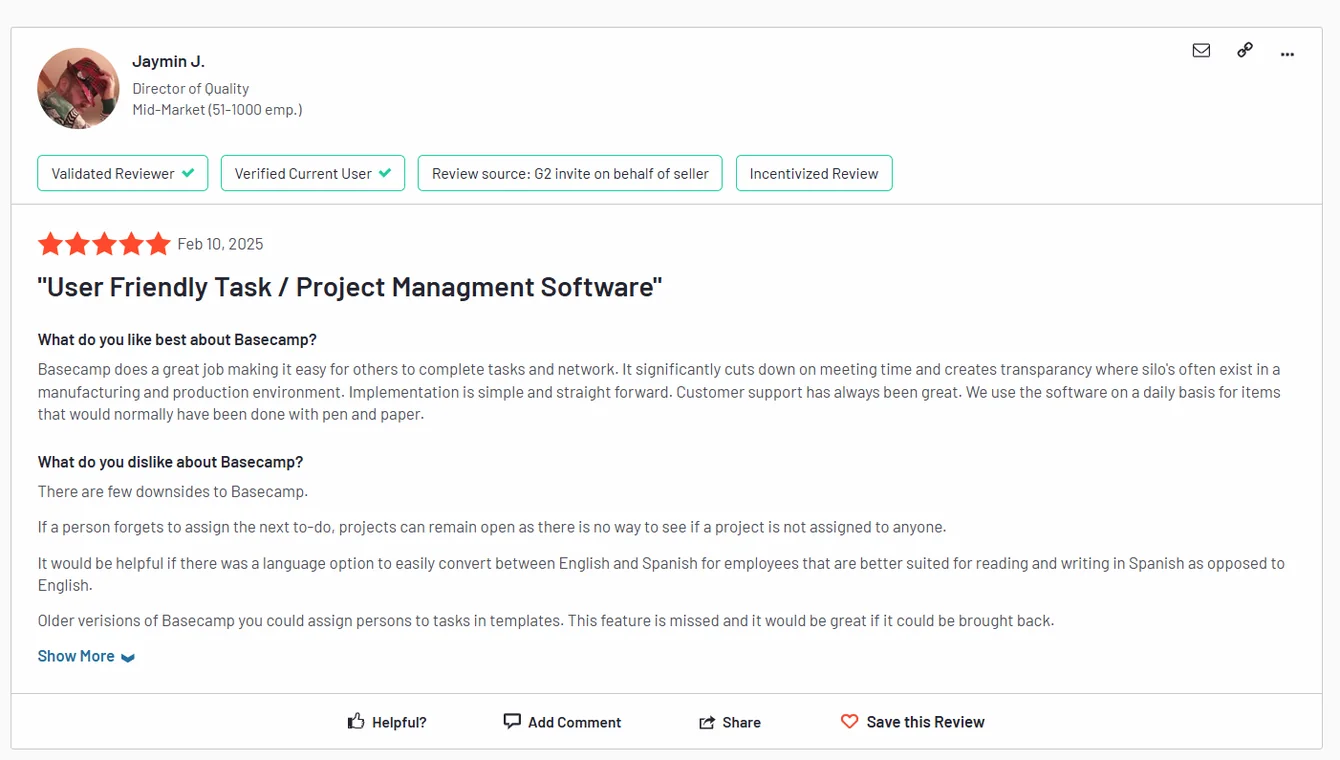Click the Incentivized Review badge

coord(814,173)
